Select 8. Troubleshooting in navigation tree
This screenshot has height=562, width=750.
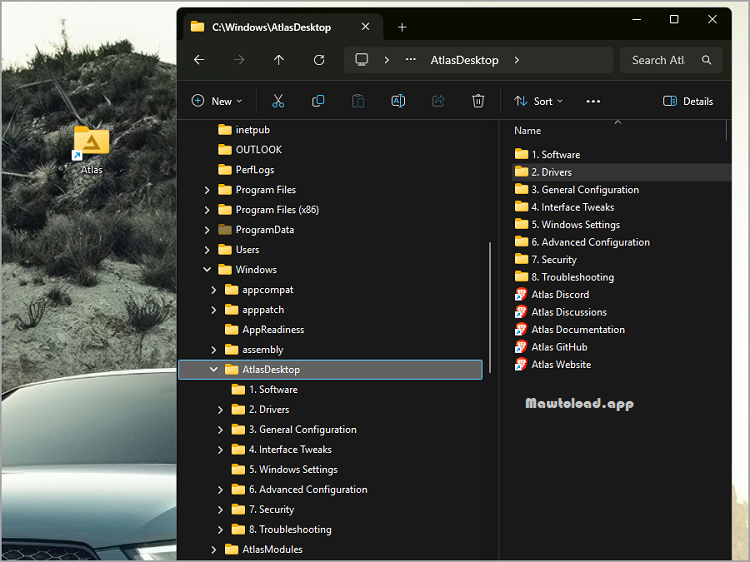[282, 529]
